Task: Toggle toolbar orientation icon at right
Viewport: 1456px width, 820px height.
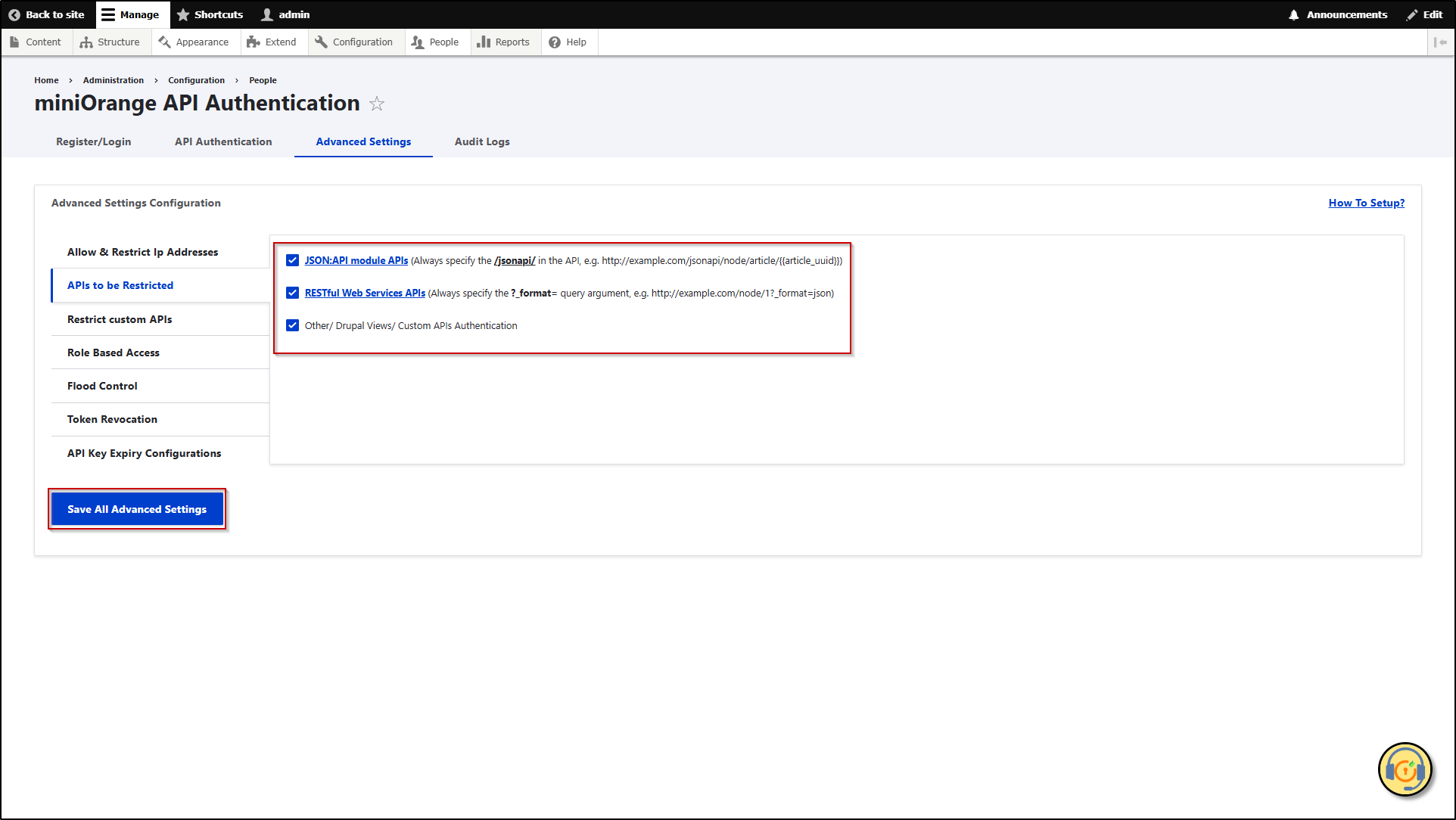Action: (1439, 42)
